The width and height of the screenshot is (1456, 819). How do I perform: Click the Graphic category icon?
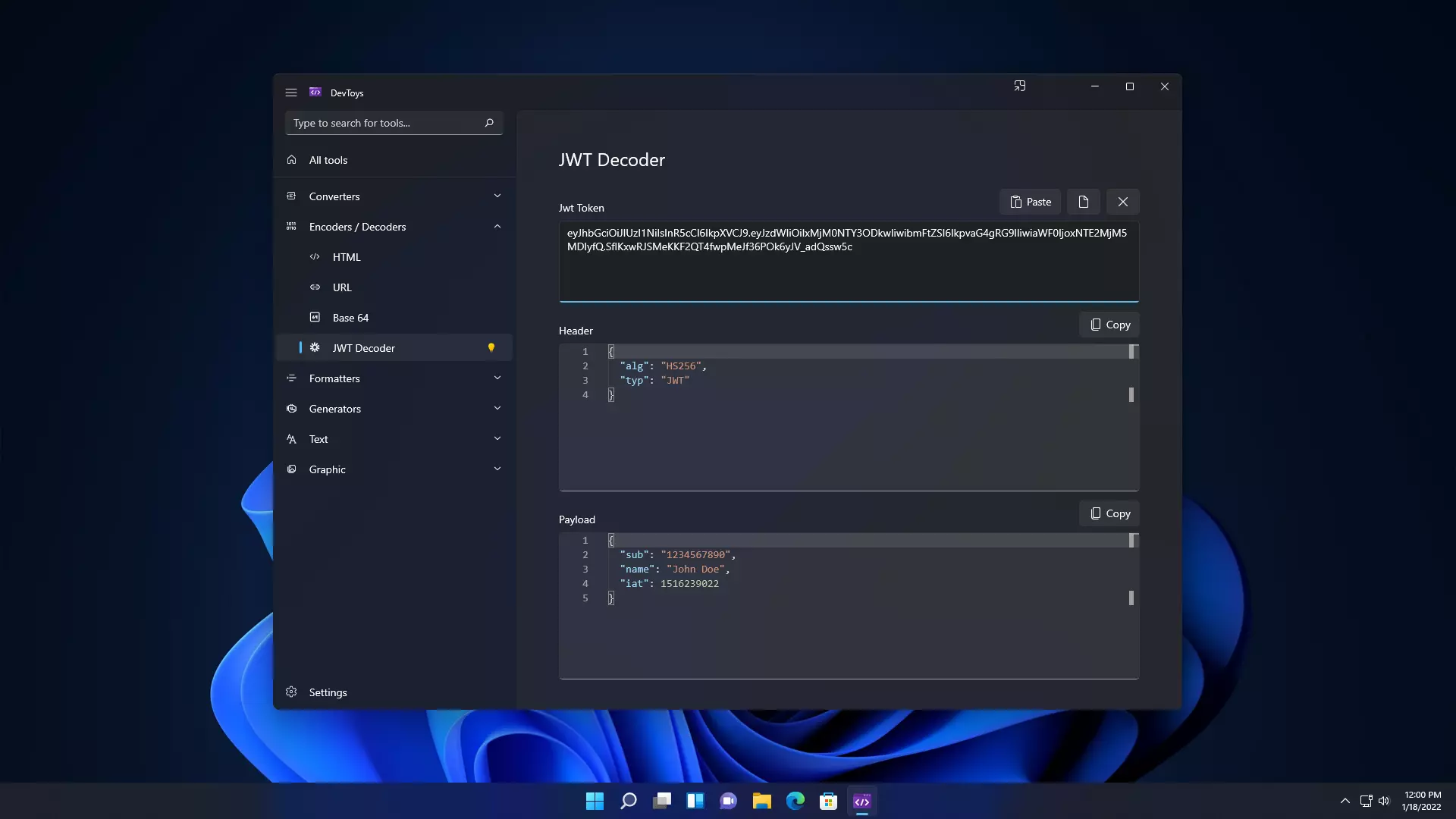click(x=291, y=469)
